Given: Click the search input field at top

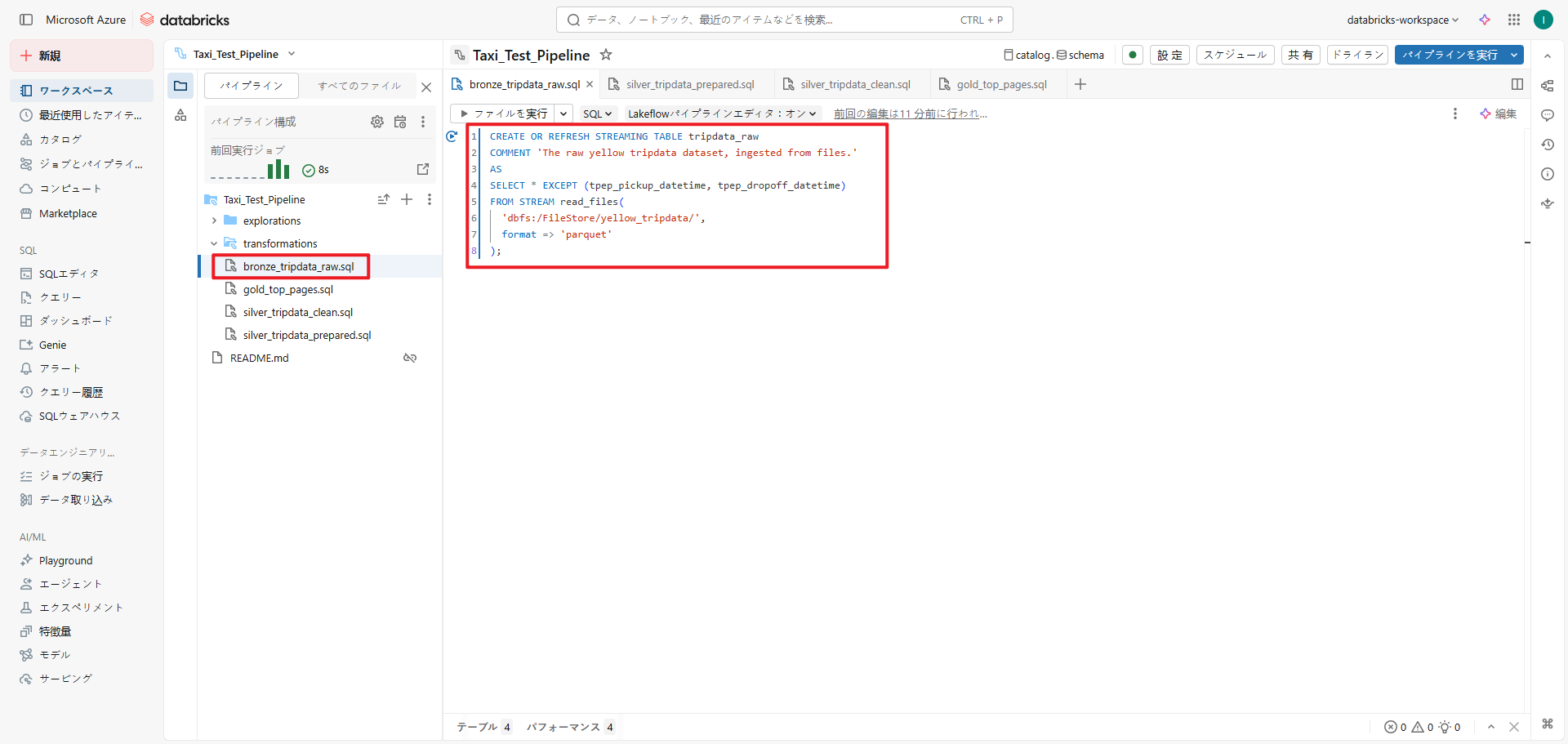Looking at the screenshot, I should click(x=784, y=20).
